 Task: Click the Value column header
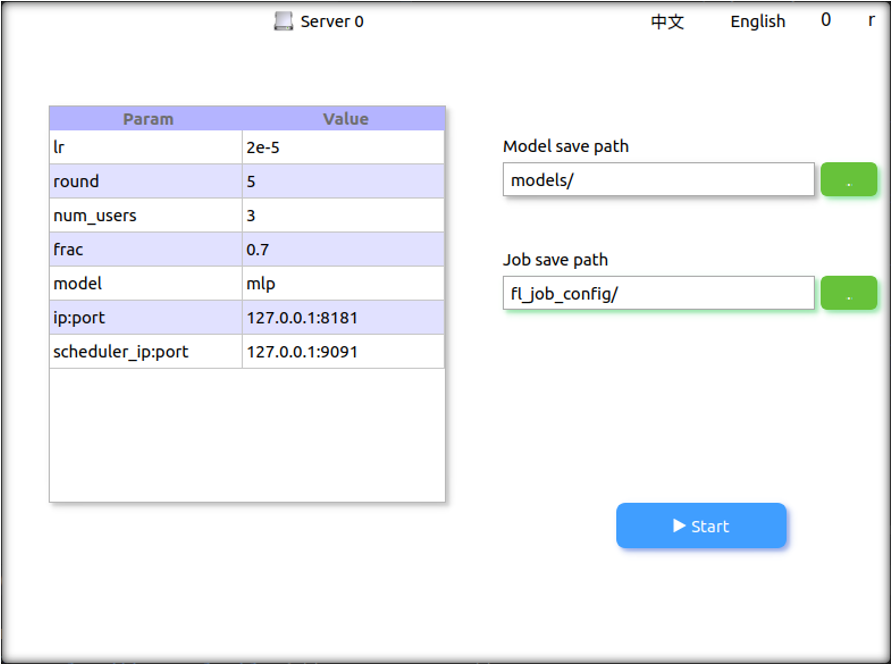point(345,119)
